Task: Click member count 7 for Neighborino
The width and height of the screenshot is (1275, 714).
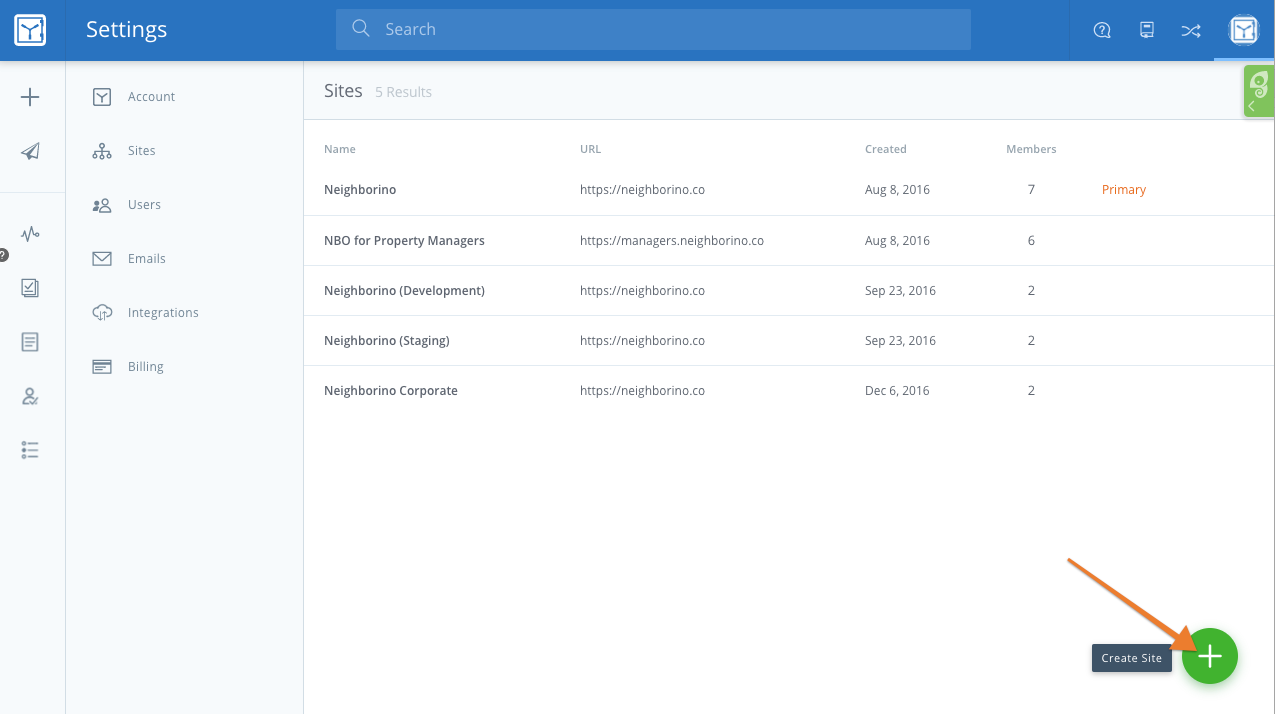Action: point(1031,190)
